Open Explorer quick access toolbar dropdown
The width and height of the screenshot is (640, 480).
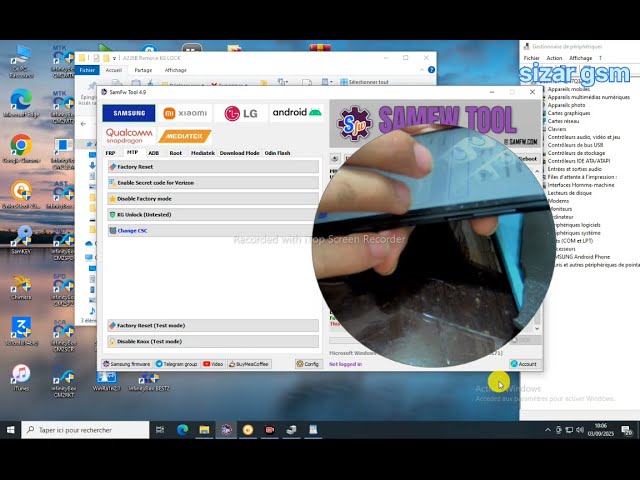(x=114, y=58)
